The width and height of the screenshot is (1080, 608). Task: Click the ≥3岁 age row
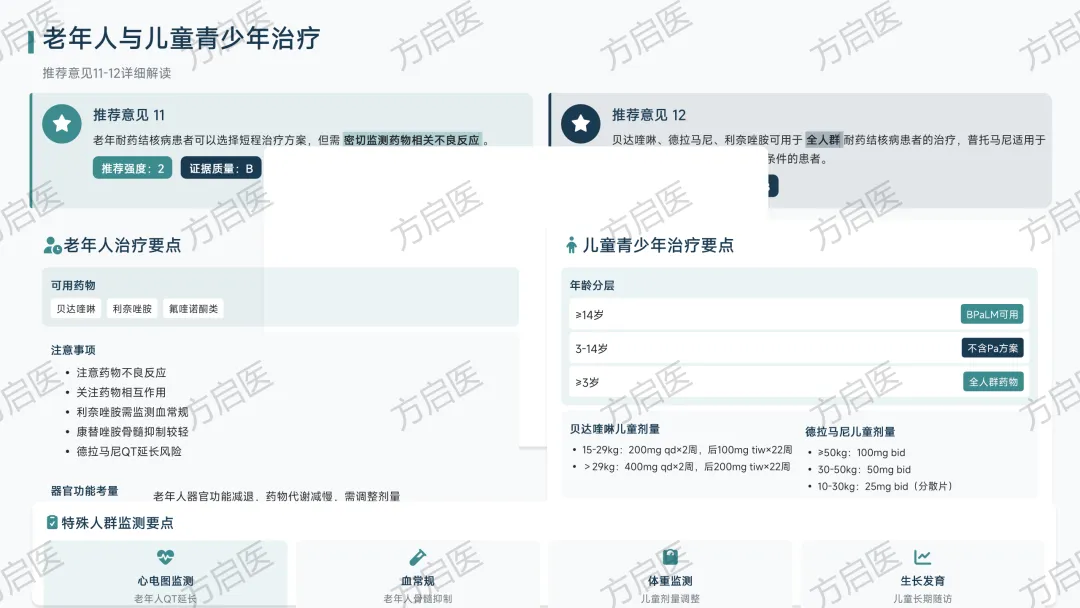799,382
